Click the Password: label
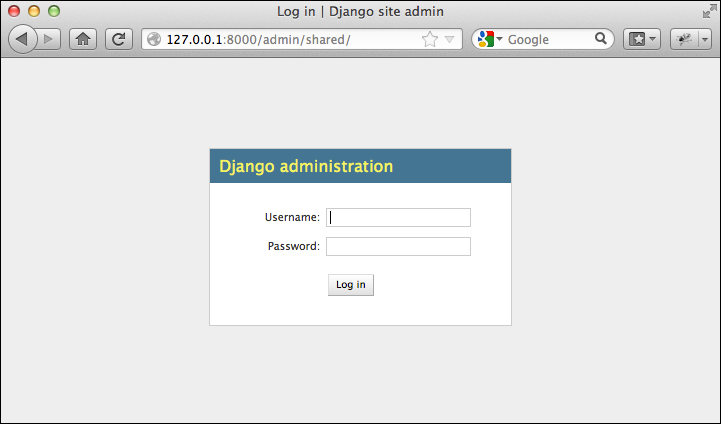Image resolution: width=721 pixels, height=424 pixels. click(294, 246)
